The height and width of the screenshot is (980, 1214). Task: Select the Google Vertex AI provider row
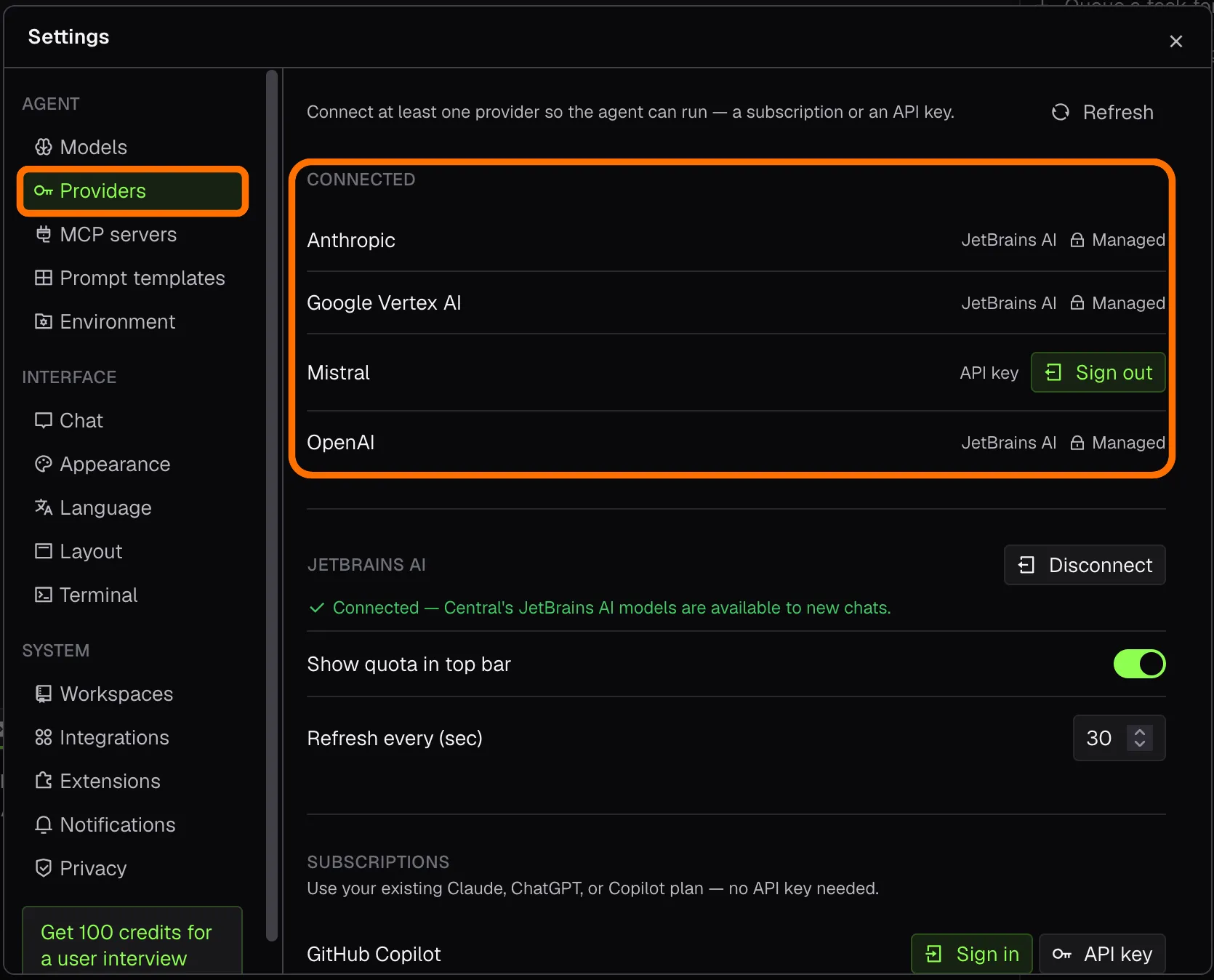(x=736, y=302)
